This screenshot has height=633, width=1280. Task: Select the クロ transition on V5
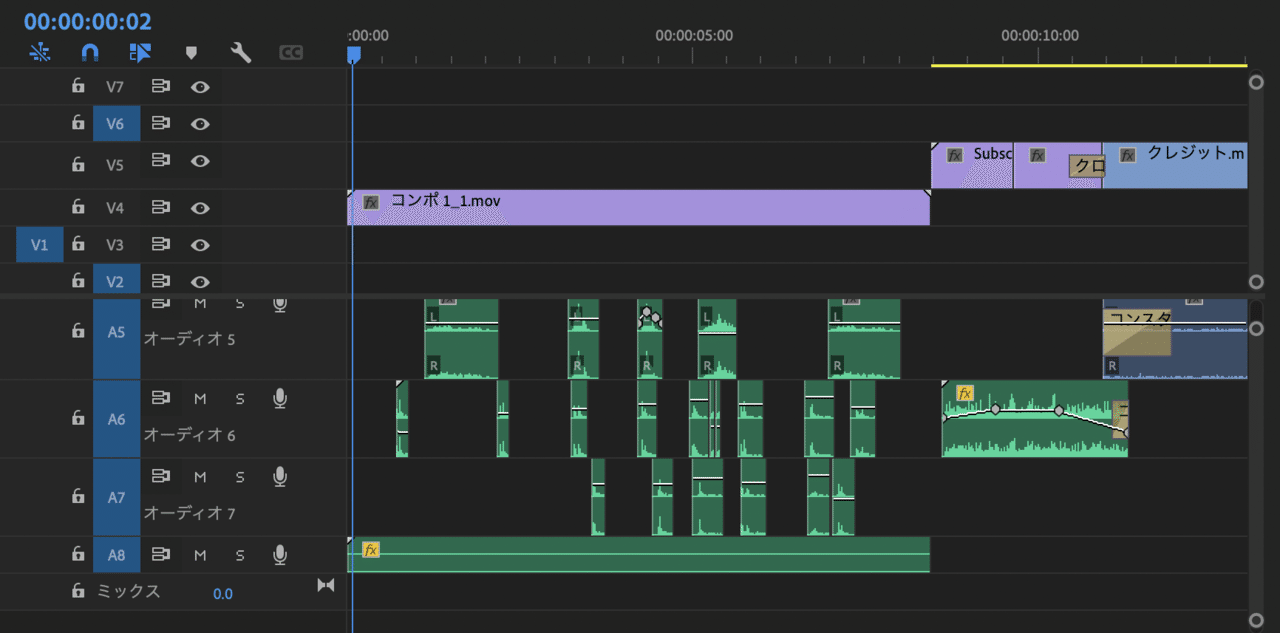tap(1087, 166)
